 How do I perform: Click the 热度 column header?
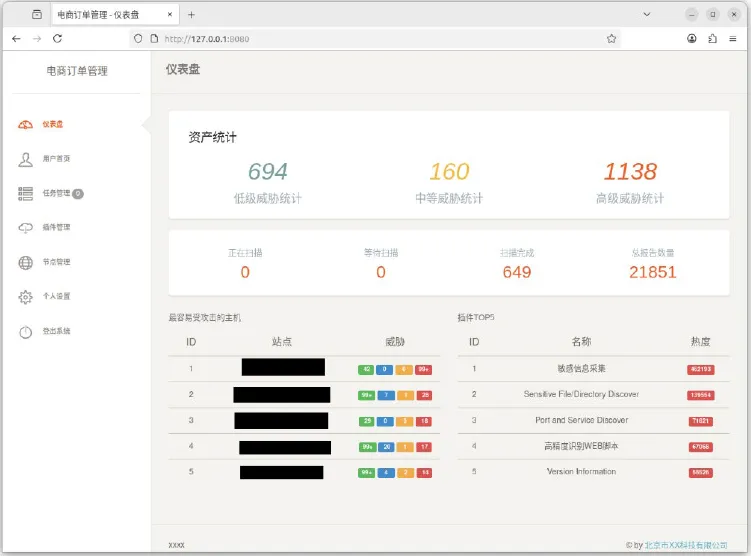(700, 341)
